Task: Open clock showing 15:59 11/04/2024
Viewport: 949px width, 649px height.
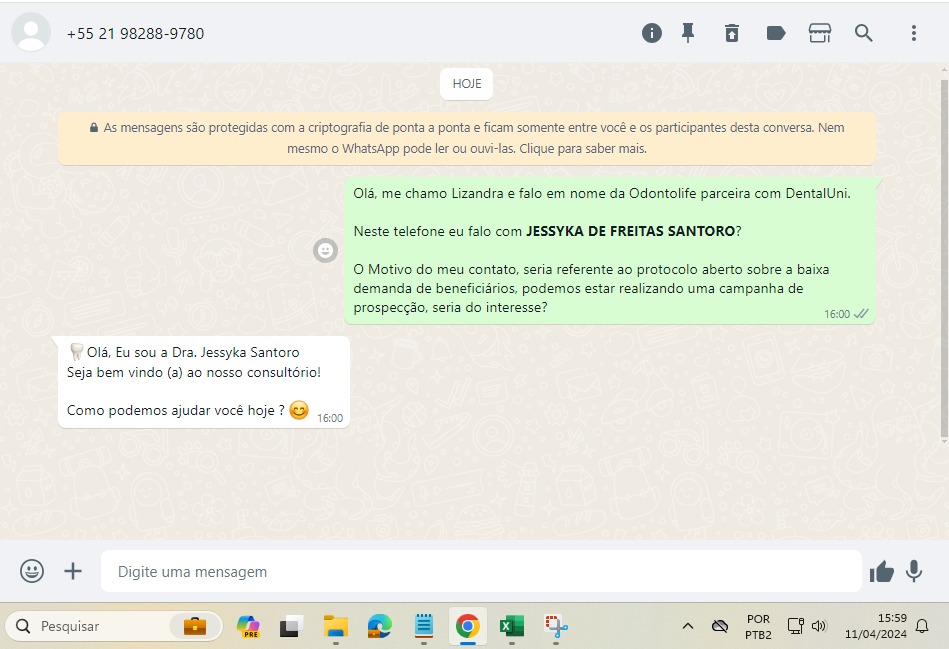Action: click(x=876, y=626)
